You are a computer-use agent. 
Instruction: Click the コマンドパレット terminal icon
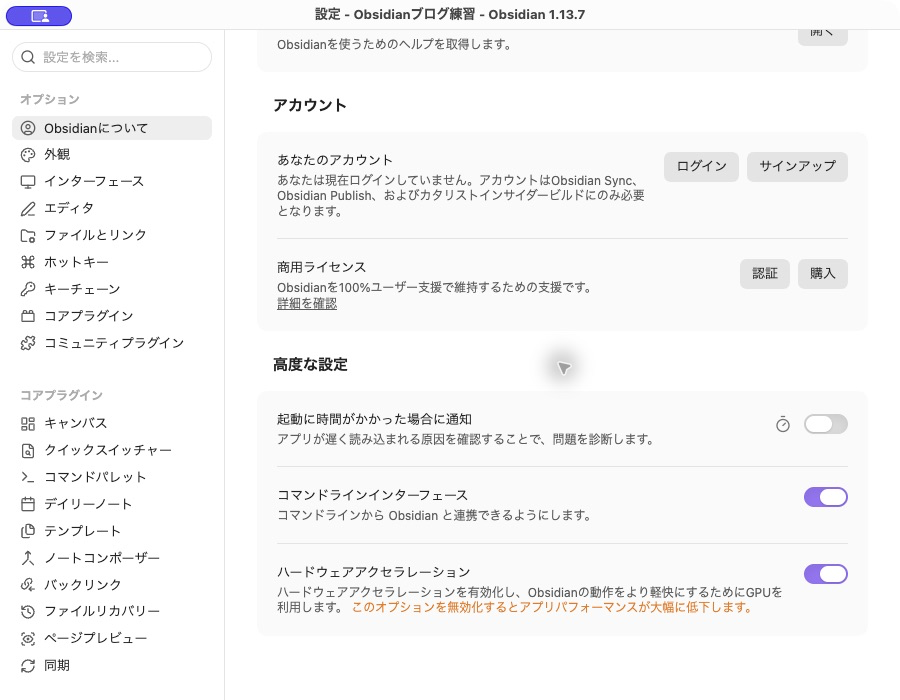click(x=28, y=477)
